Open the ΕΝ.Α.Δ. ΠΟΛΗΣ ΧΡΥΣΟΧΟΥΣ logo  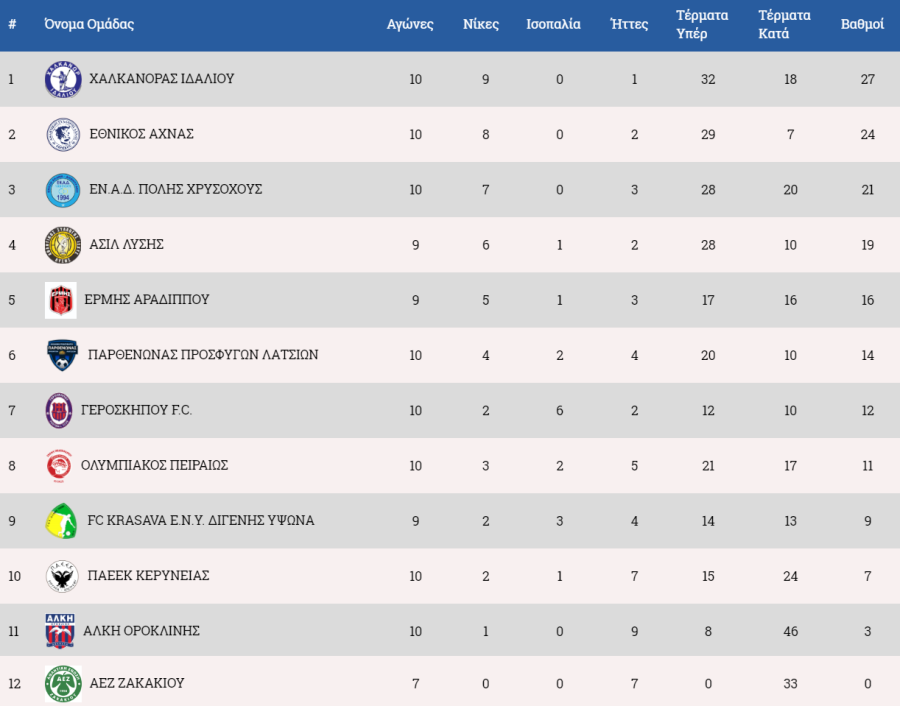click(63, 190)
